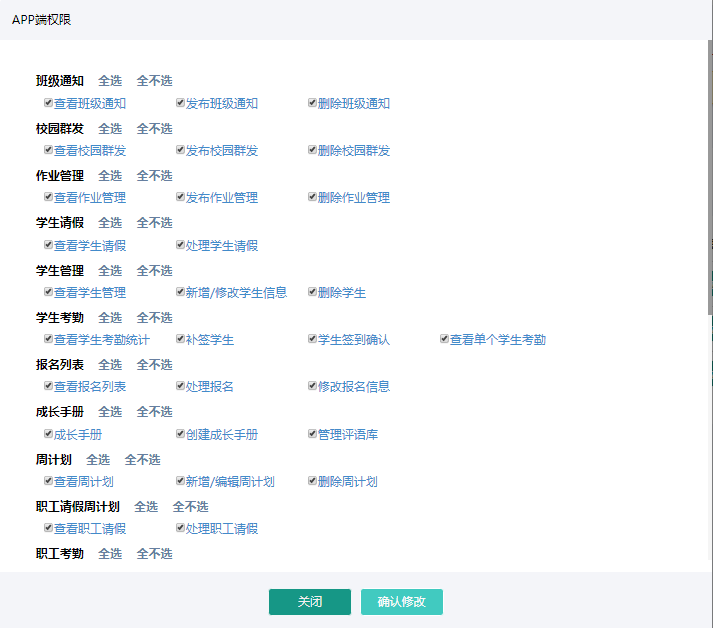Toggle 处理学生请假 checkbox
Image resolution: width=713 pixels, height=628 pixels.
point(180,245)
